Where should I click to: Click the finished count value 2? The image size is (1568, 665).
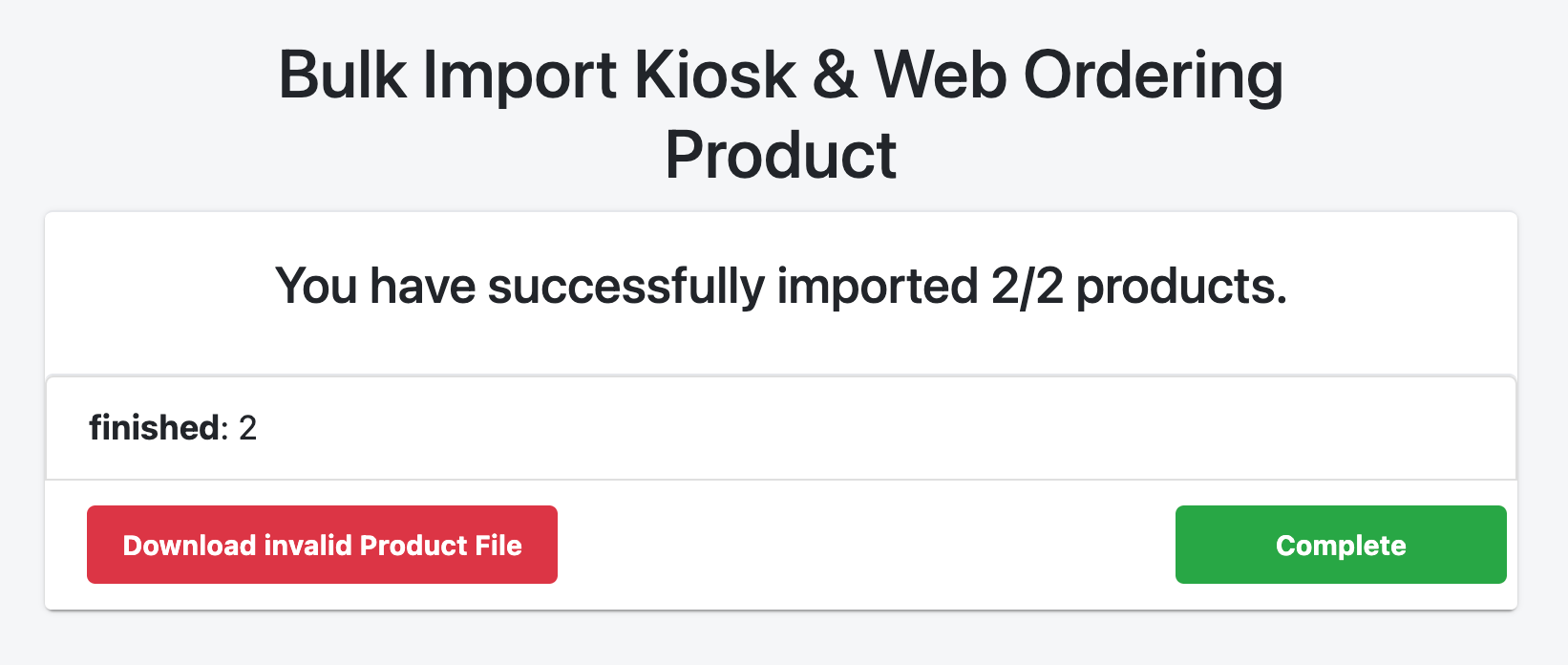point(247,428)
